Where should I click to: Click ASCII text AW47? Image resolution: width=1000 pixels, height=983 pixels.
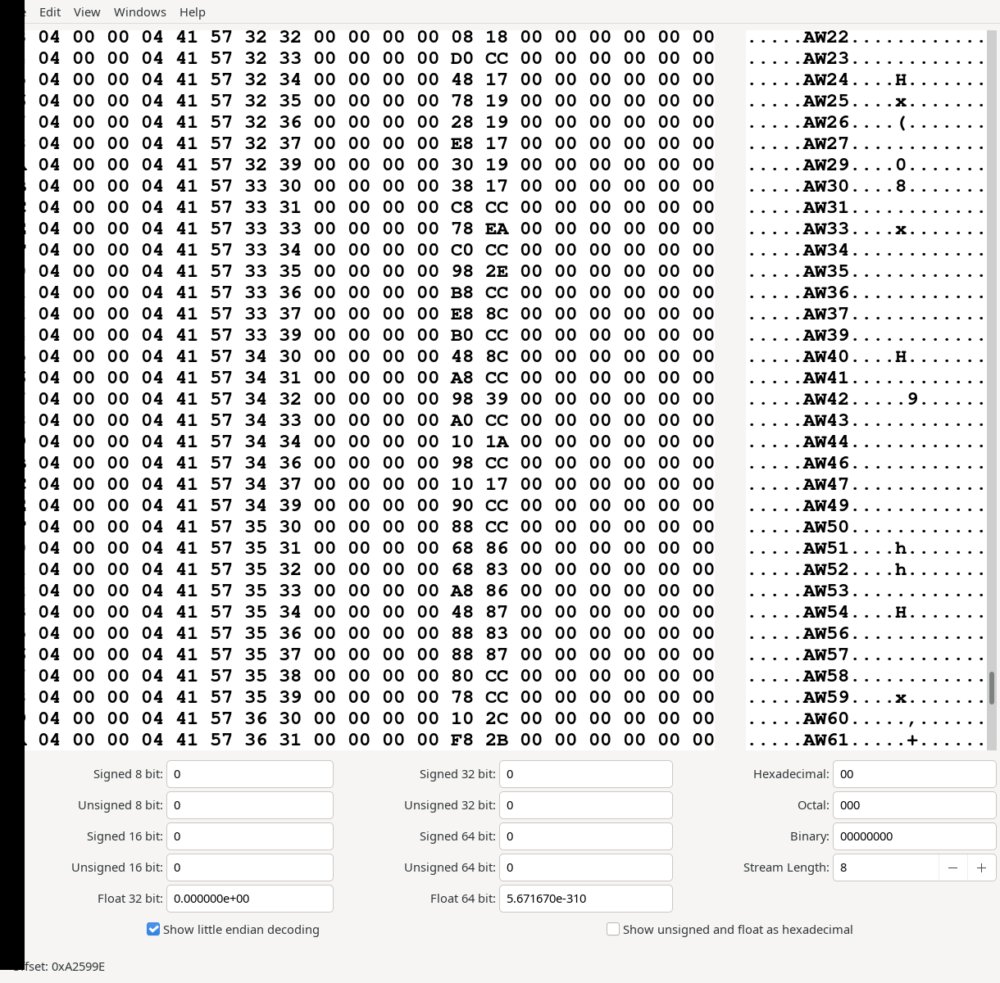(x=825, y=484)
